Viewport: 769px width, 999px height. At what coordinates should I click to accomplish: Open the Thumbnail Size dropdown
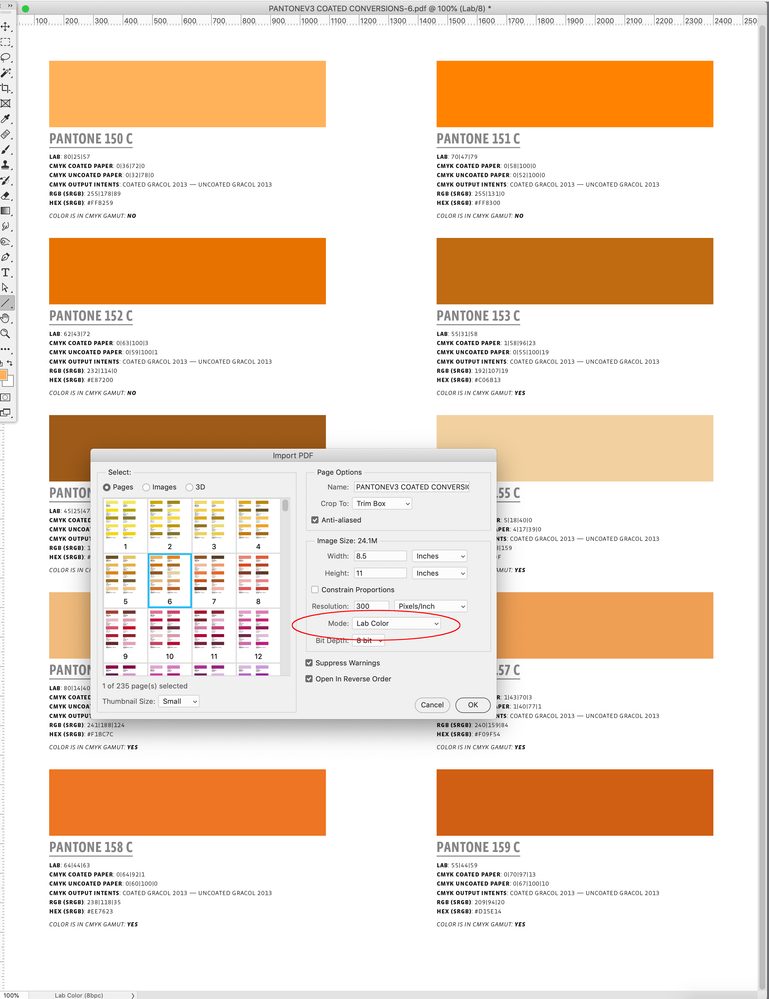(x=178, y=701)
